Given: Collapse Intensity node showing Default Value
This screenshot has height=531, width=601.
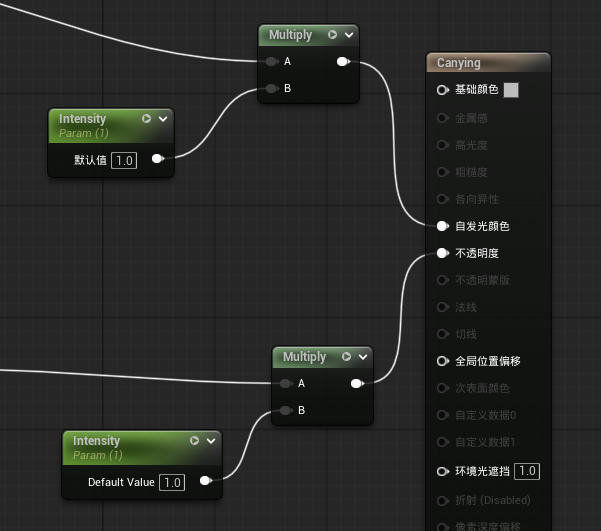Looking at the screenshot, I should [x=211, y=441].
